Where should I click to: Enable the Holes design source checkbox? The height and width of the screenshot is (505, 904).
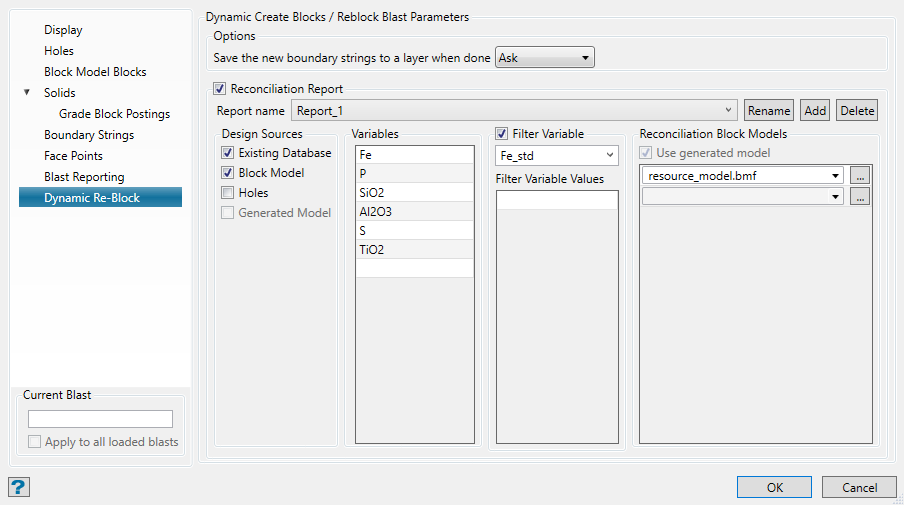tap(228, 193)
